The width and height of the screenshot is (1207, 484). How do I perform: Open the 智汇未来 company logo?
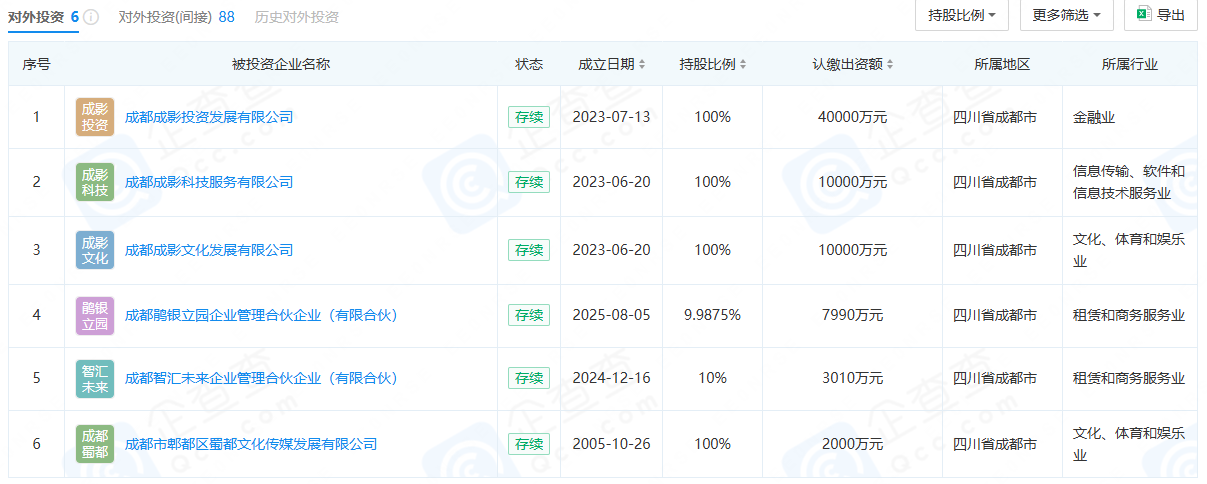pyautogui.click(x=95, y=378)
